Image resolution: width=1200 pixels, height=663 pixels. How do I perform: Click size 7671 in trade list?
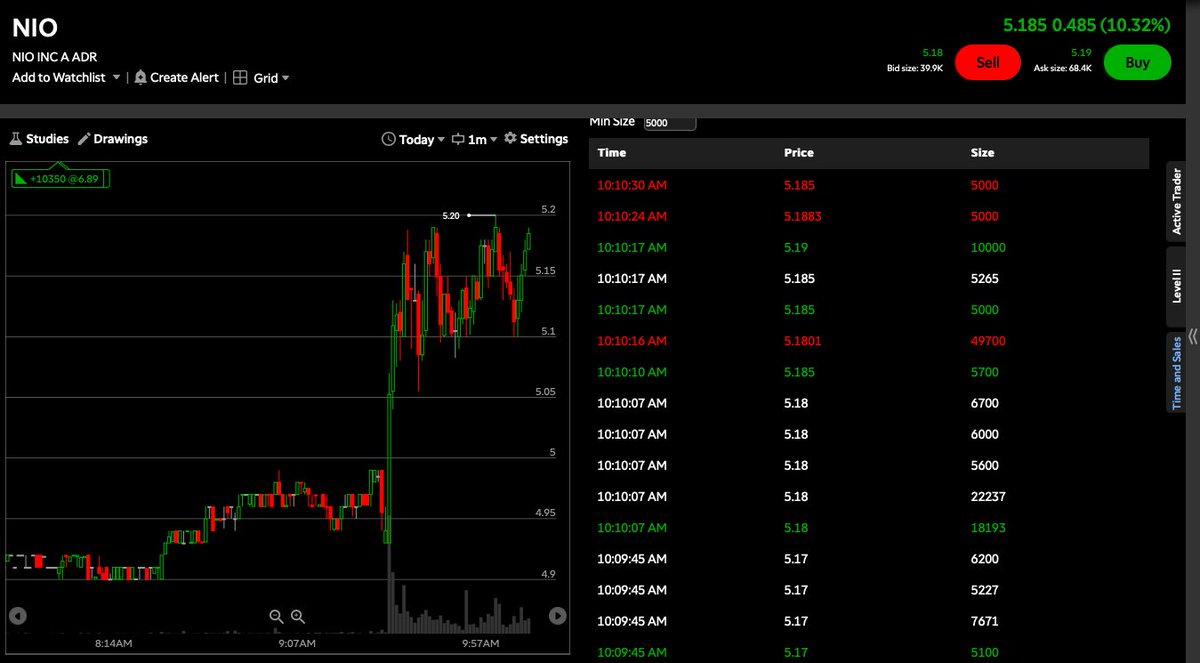coord(985,621)
